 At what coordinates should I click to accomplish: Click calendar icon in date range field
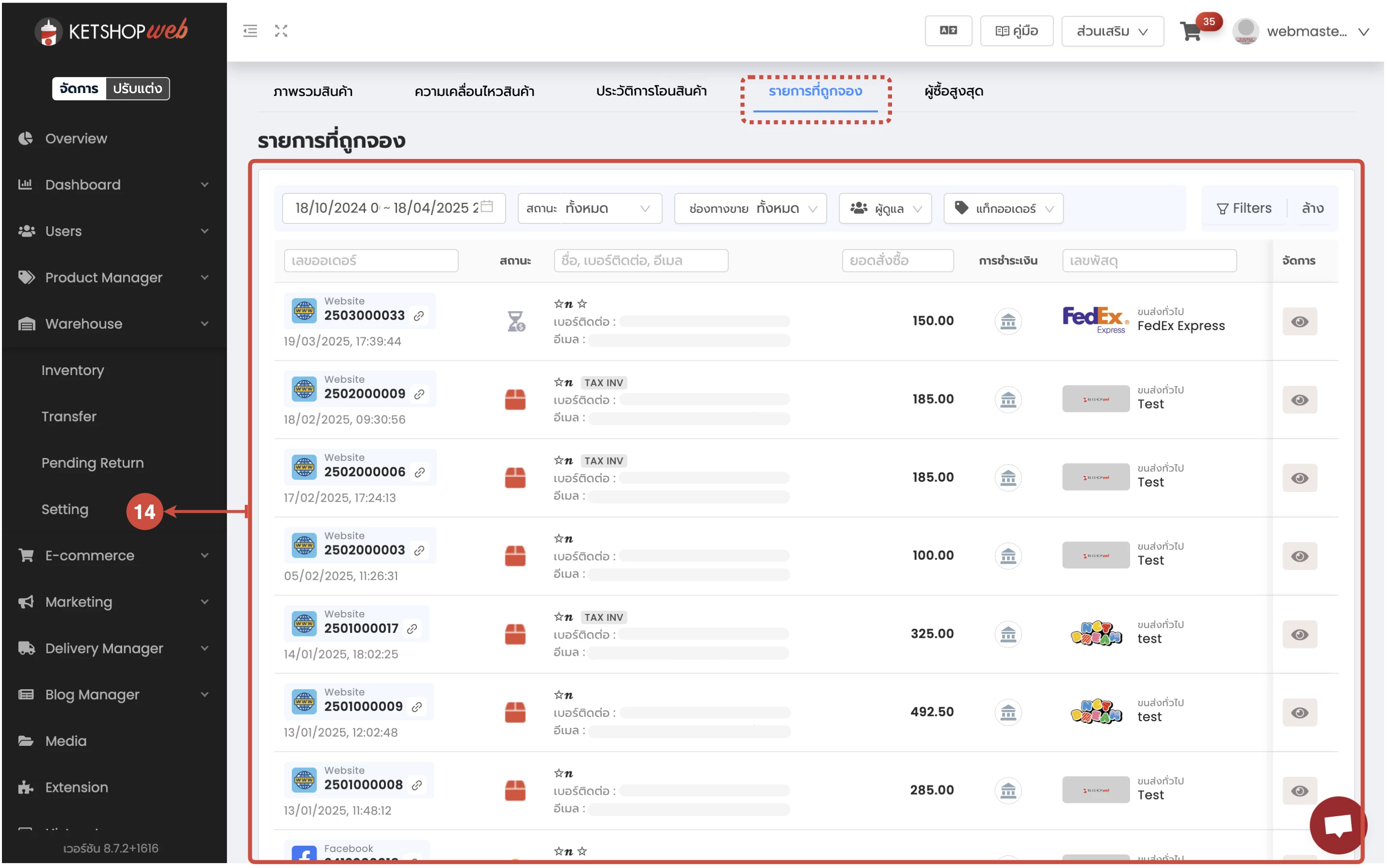(487, 206)
